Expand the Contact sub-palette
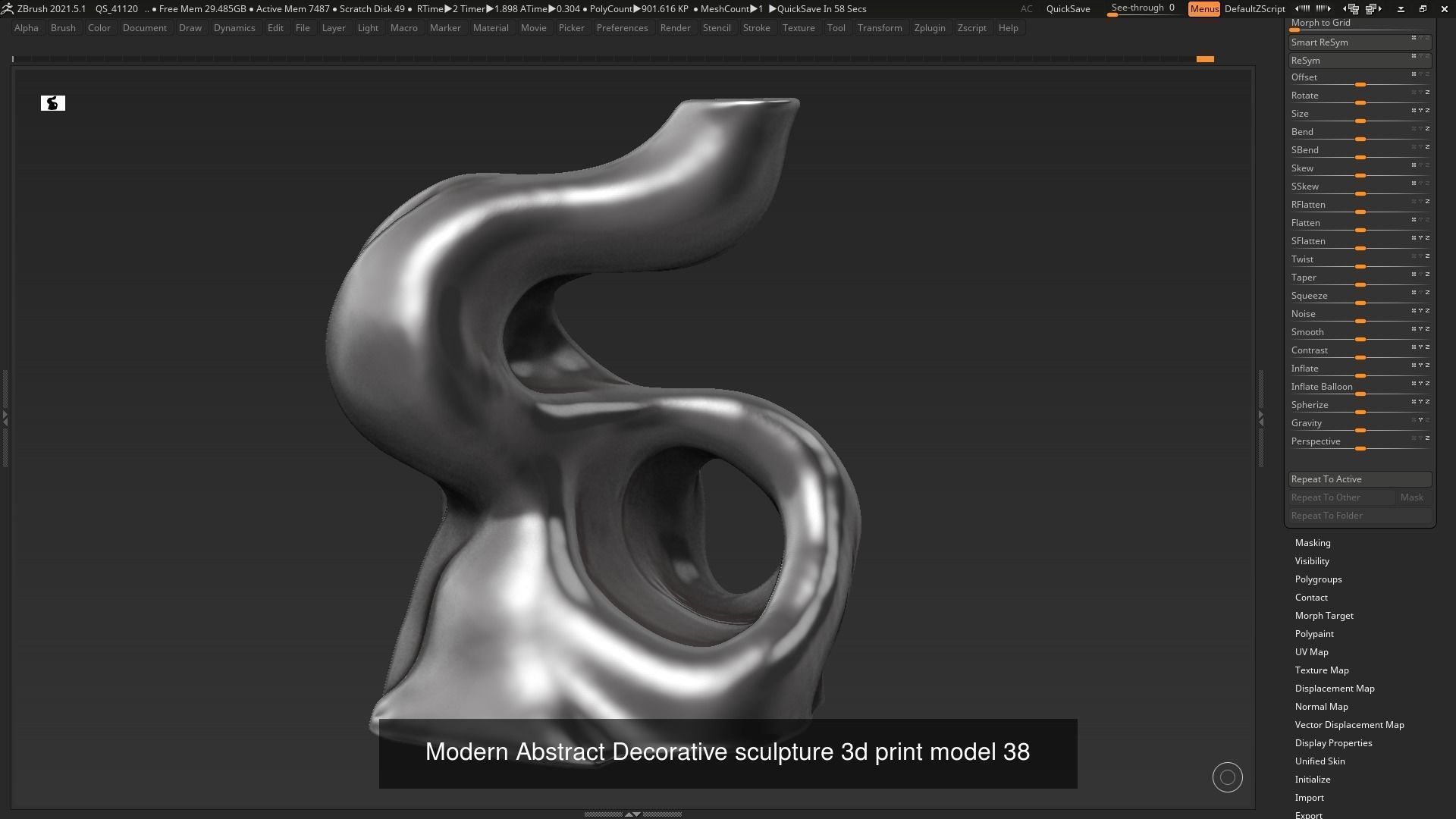The height and width of the screenshot is (819, 1456). point(1311,598)
